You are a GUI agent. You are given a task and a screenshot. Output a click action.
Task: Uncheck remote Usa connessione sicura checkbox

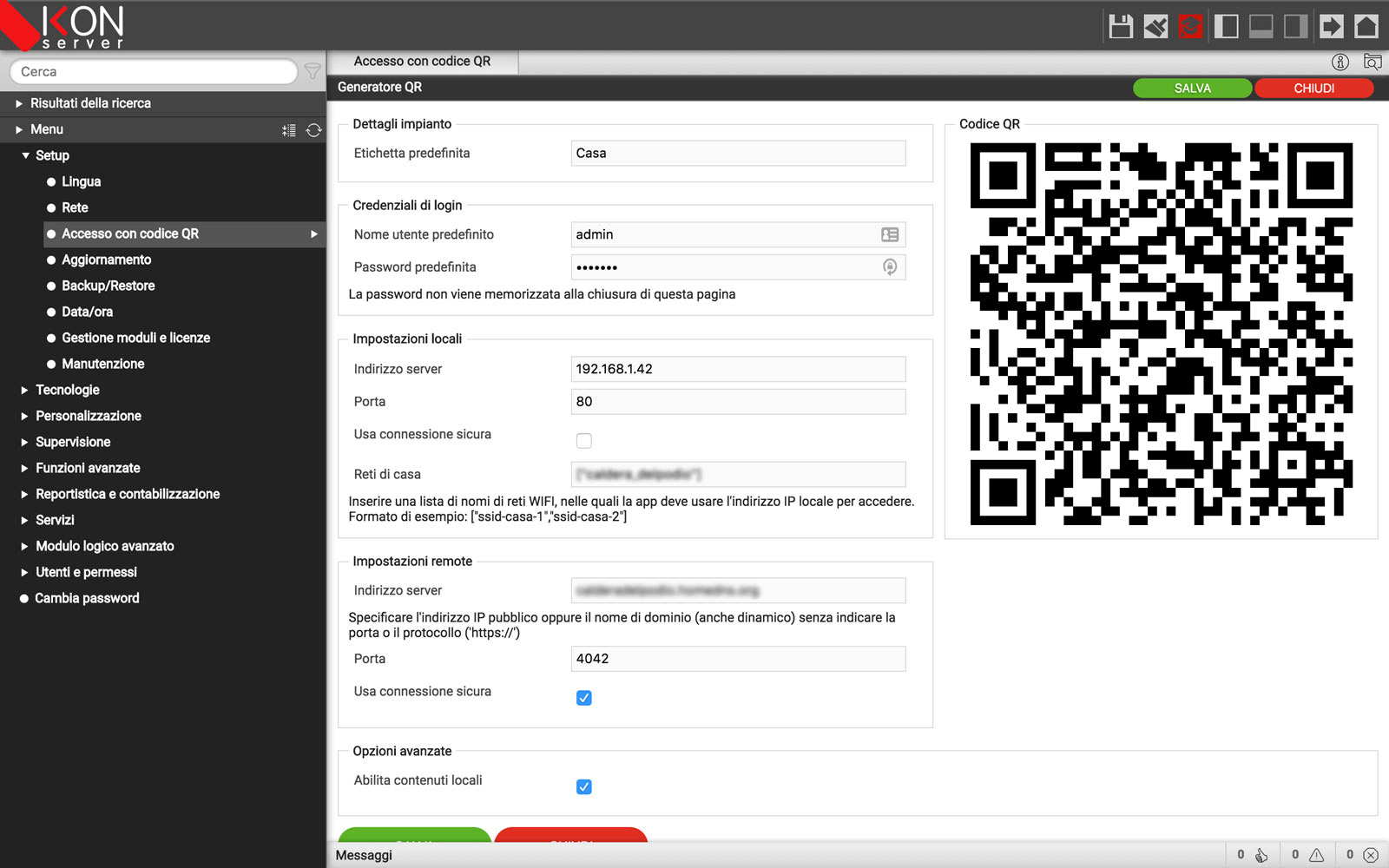coord(584,698)
